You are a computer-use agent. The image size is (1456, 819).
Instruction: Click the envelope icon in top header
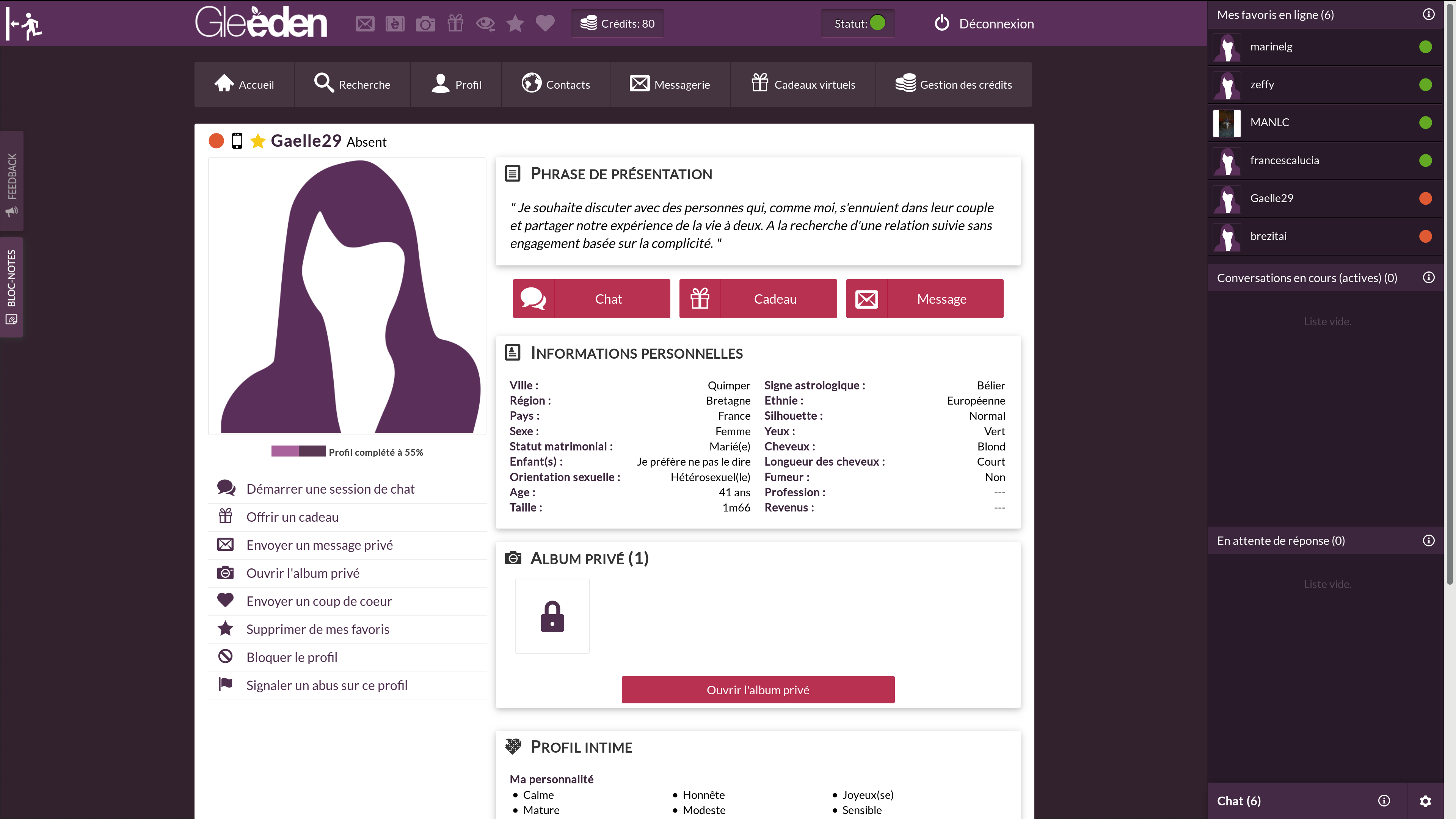[364, 24]
